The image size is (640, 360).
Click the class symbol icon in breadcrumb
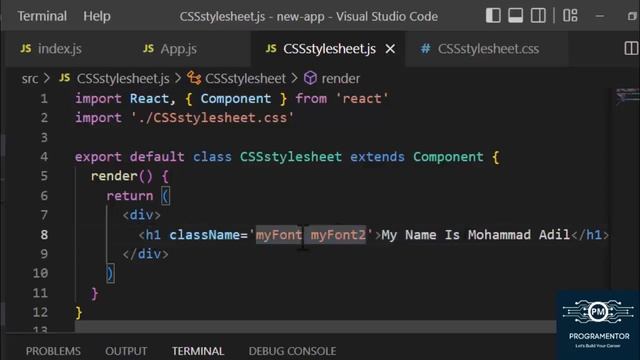click(194, 78)
